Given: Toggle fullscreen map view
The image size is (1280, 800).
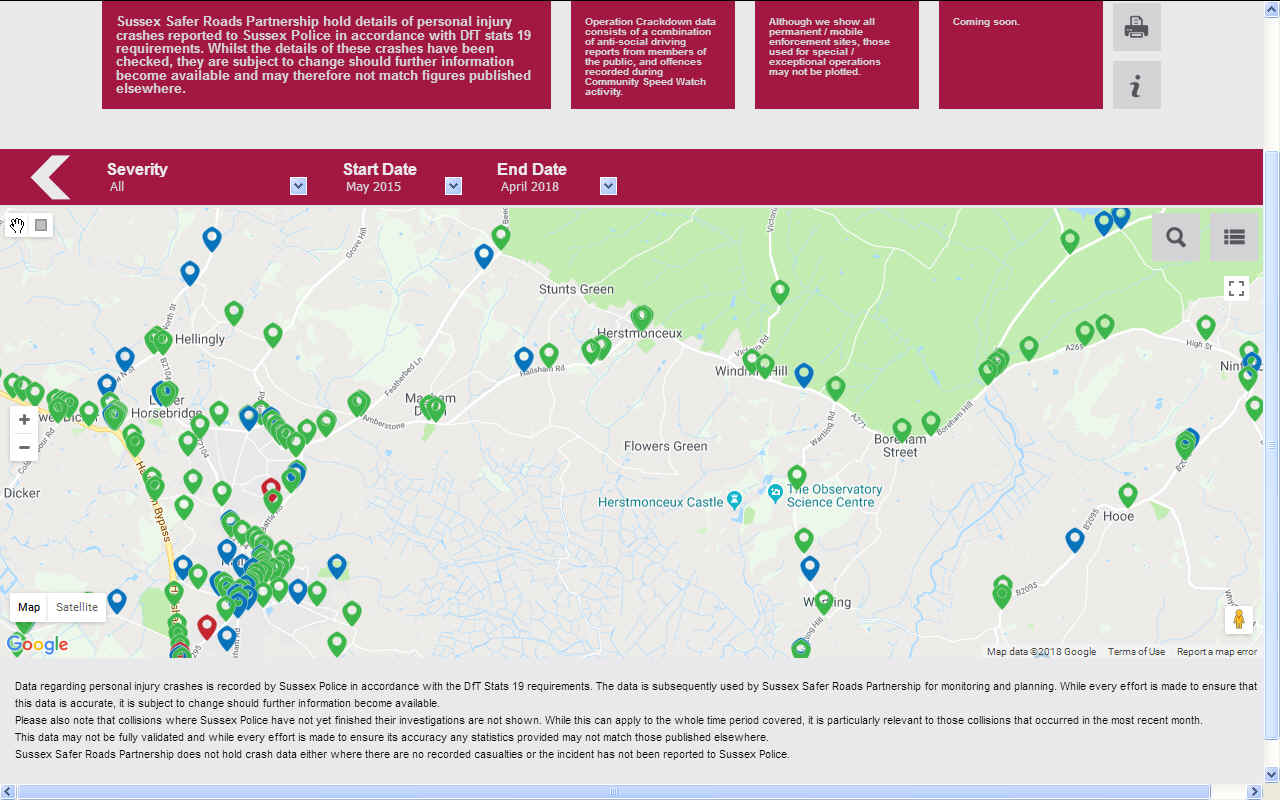Looking at the screenshot, I should (x=1236, y=289).
